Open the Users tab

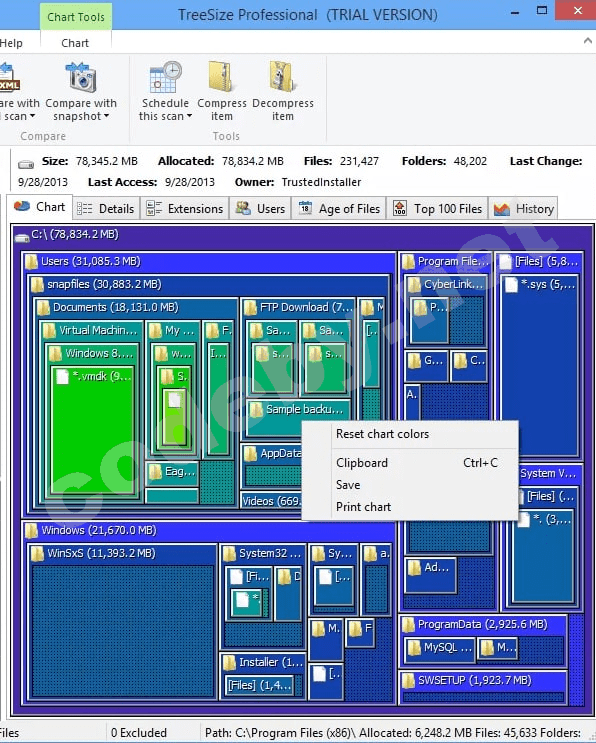[260, 208]
